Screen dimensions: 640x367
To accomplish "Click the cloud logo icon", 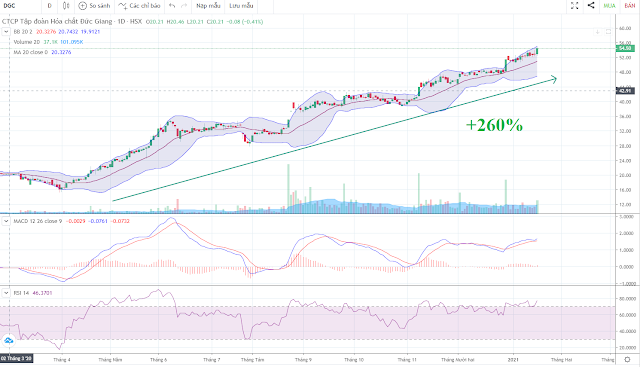I will coord(8,340).
